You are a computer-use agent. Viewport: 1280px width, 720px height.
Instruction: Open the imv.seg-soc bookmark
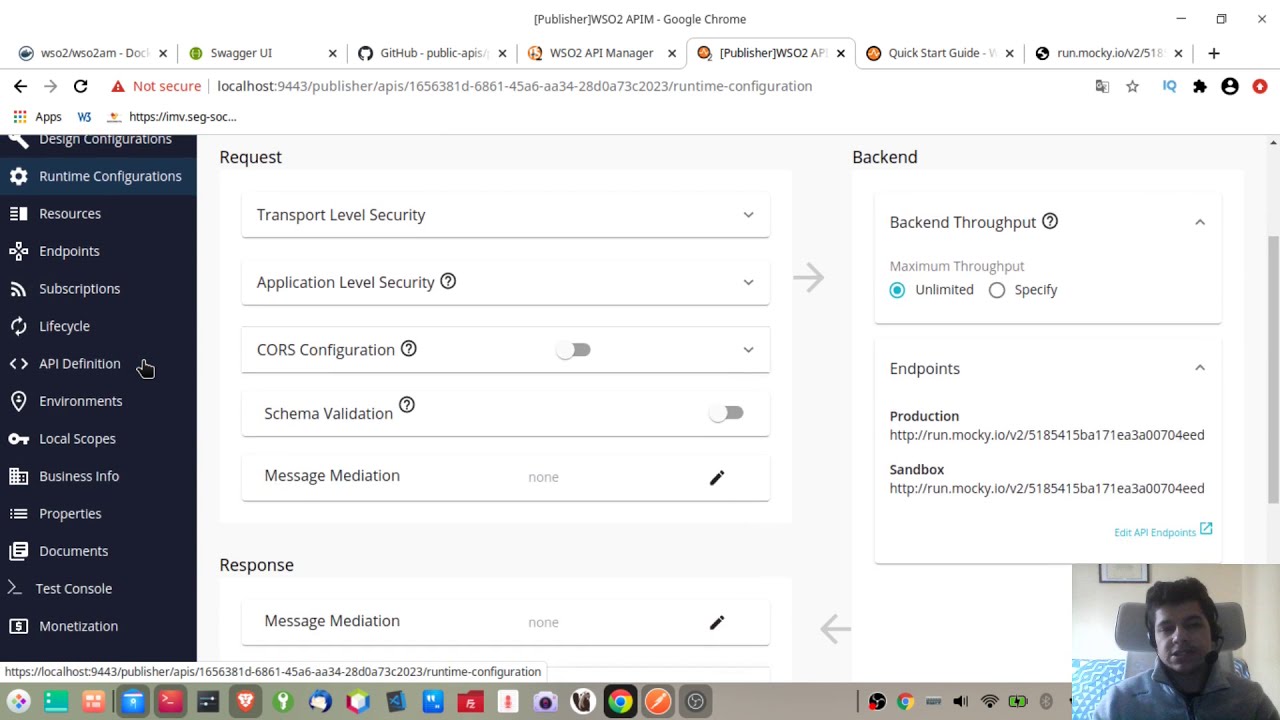[170, 117]
